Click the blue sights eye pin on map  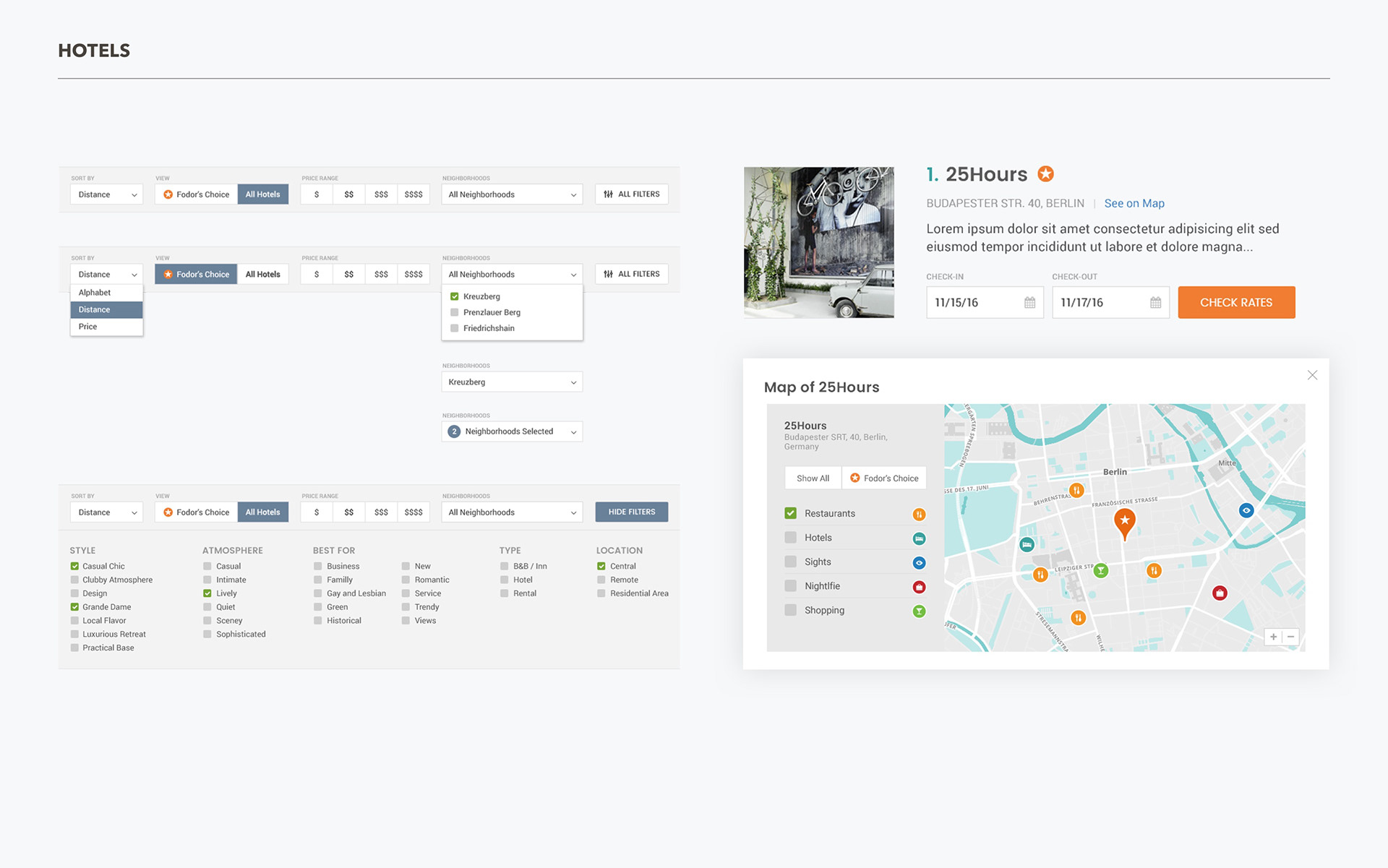click(x=1246, y=510)
